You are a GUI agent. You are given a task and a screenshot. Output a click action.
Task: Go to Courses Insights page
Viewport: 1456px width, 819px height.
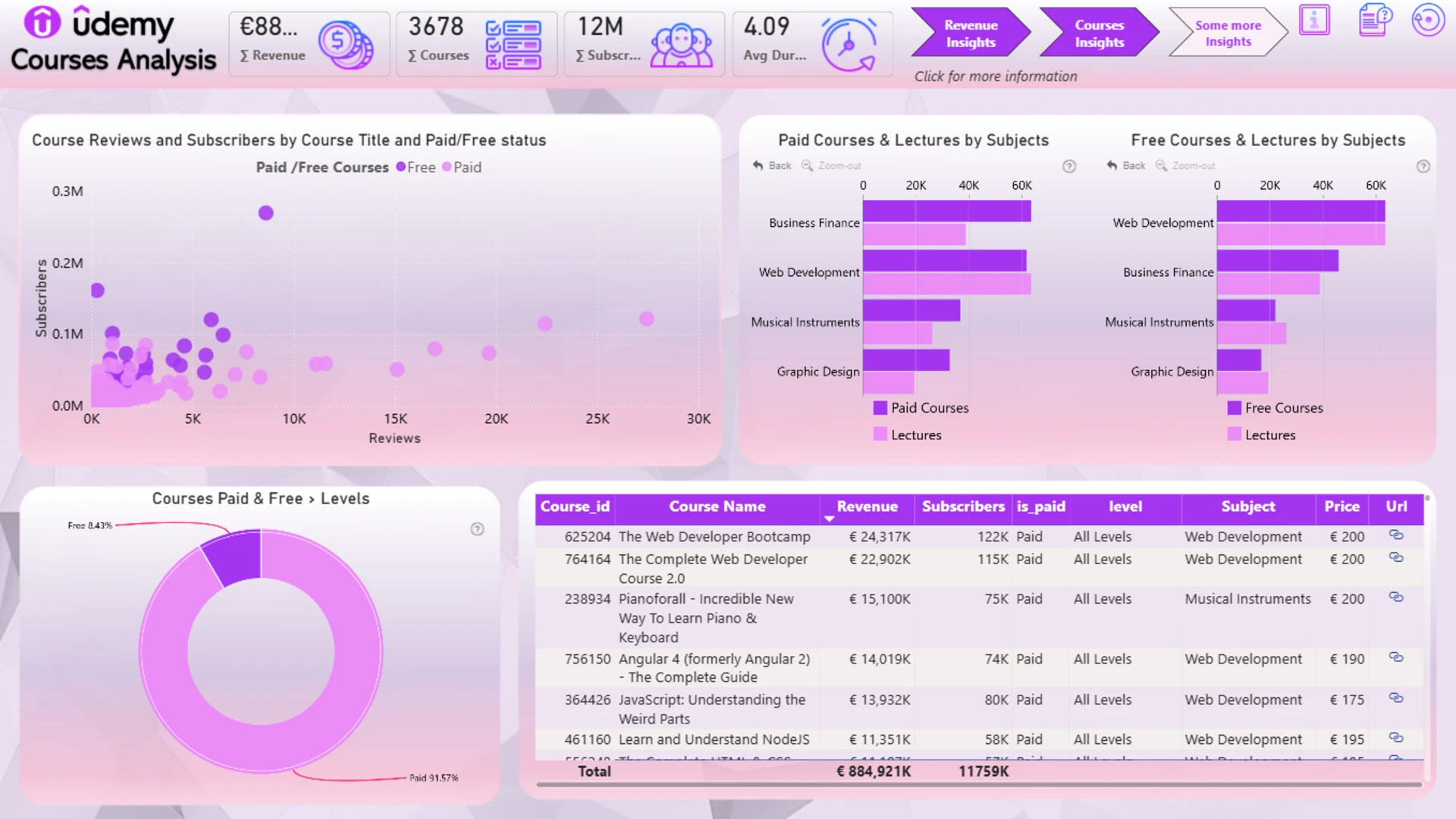click(1099, 33)
